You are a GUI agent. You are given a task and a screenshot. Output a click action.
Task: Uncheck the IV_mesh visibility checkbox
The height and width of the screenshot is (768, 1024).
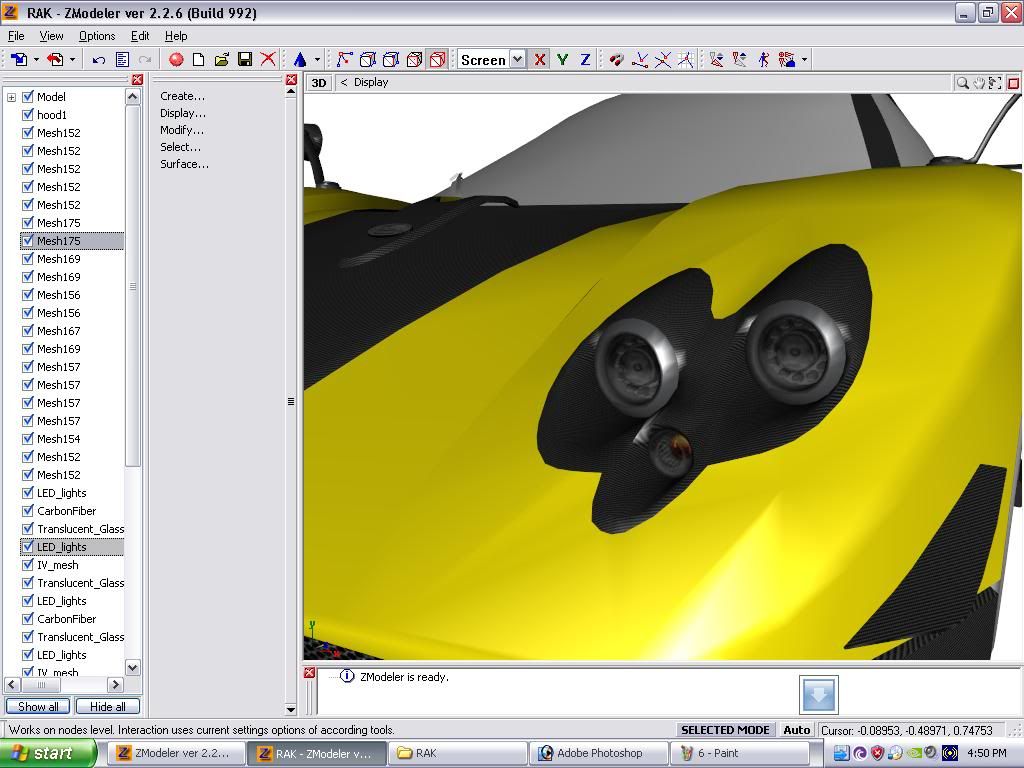[28, 565]
